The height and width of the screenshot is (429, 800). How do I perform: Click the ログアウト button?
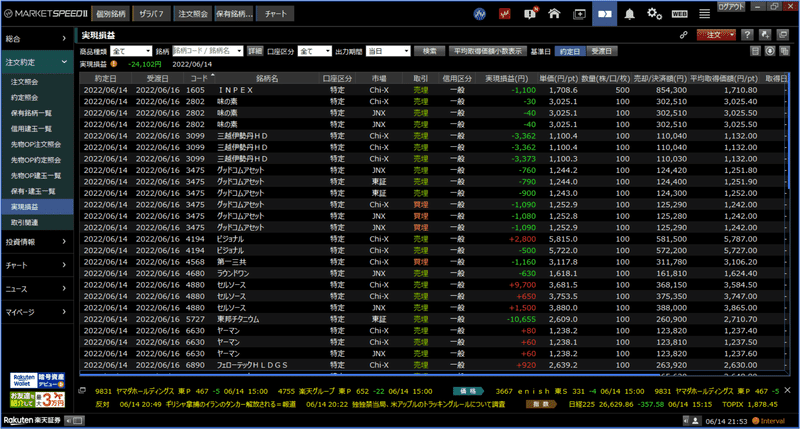click(x=732, y=7)
